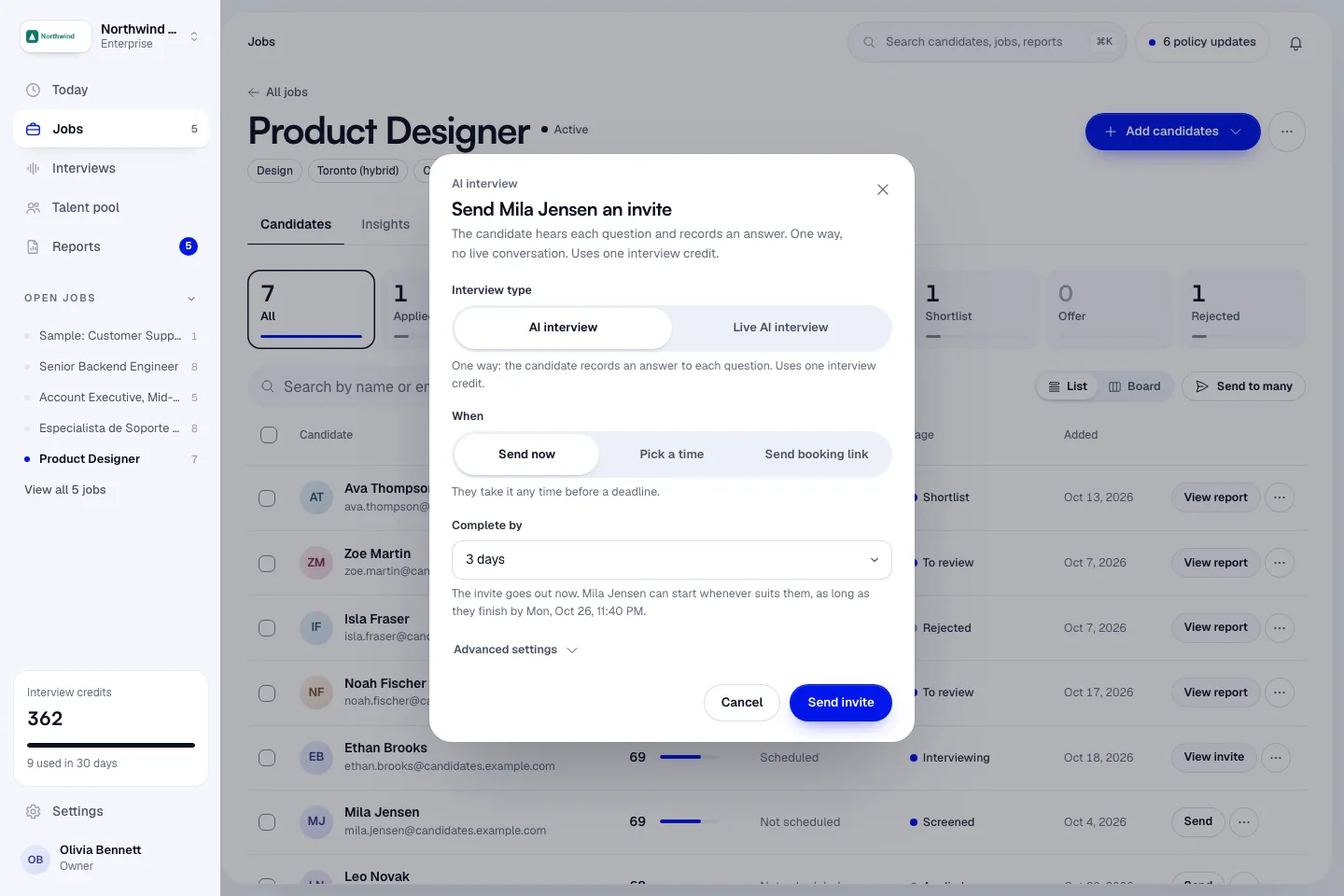The height and width of the screenshot is (896, 1344).
Task: Open row actions for Ava Thompson
Action: 1280,497
